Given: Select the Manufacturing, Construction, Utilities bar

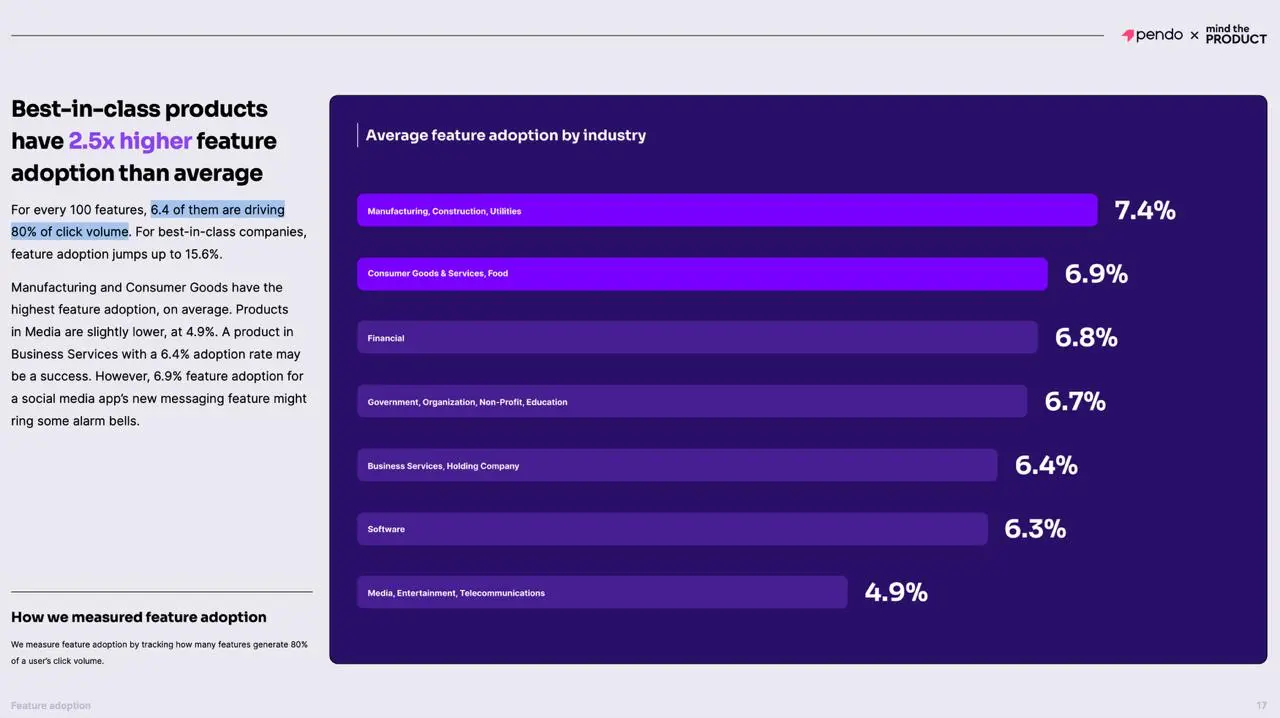Looking at the screenshot, I should [727, 210].
